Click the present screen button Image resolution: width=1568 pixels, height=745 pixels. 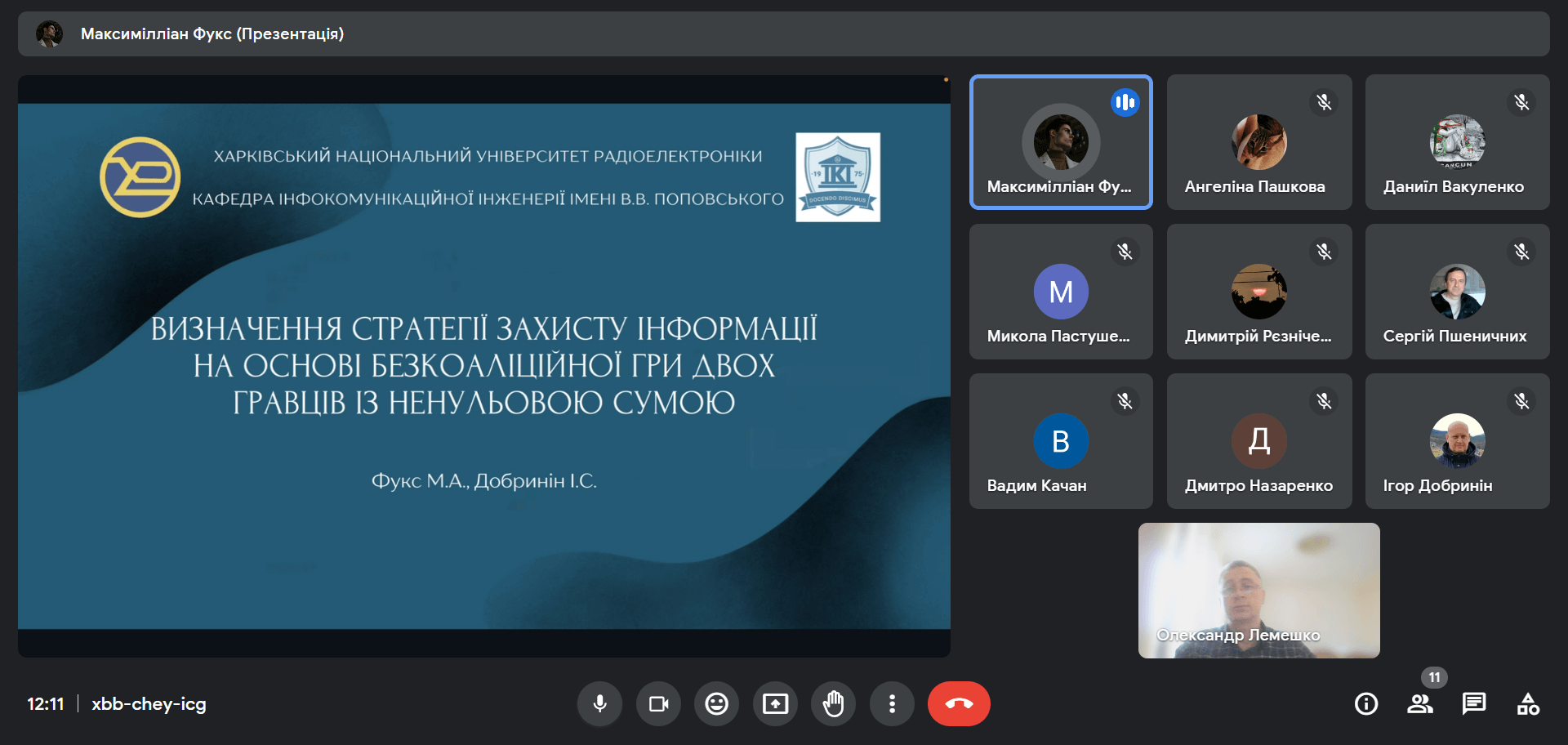point(775,703)
